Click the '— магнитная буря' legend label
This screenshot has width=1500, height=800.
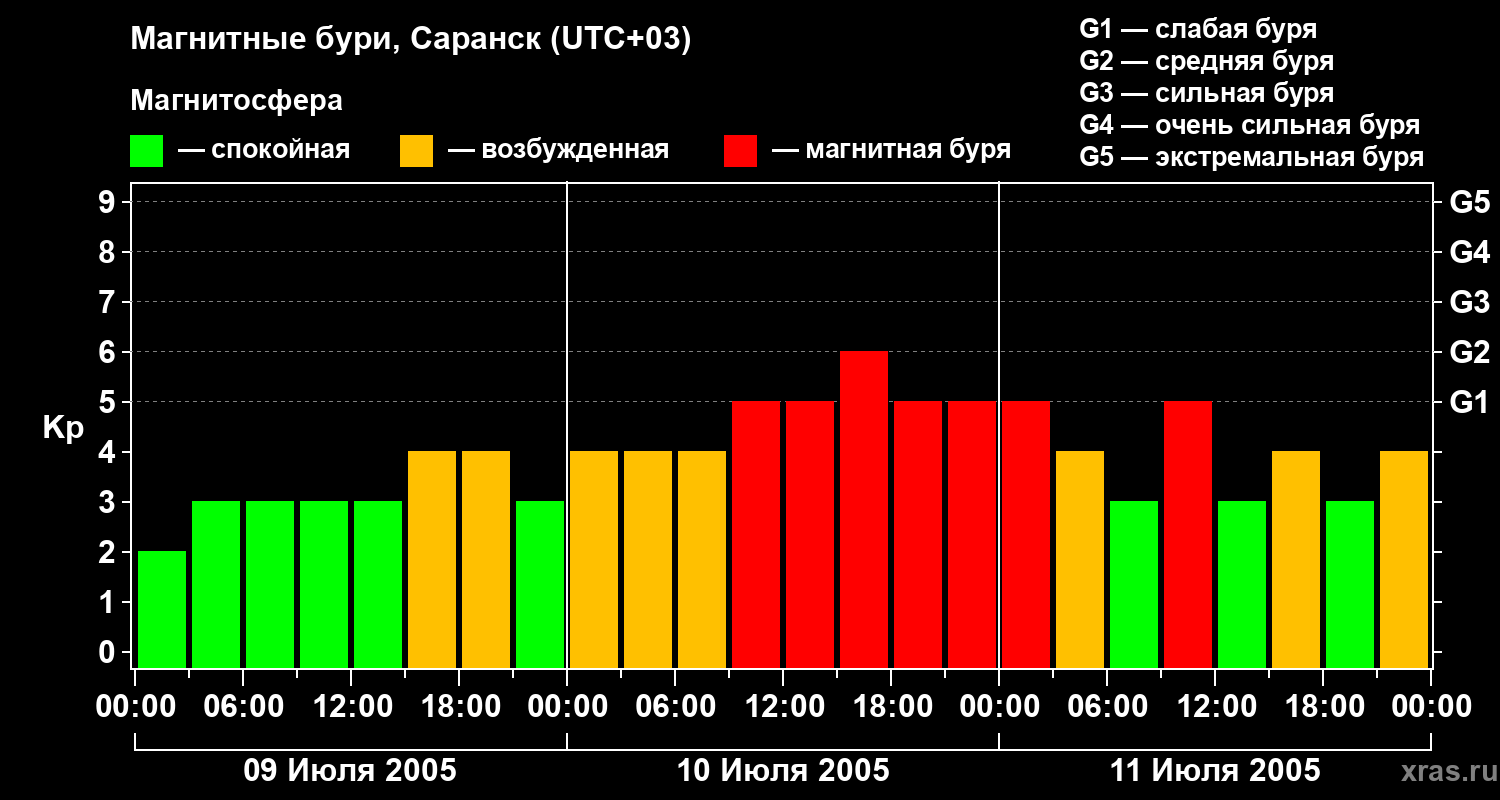(891, 150)
